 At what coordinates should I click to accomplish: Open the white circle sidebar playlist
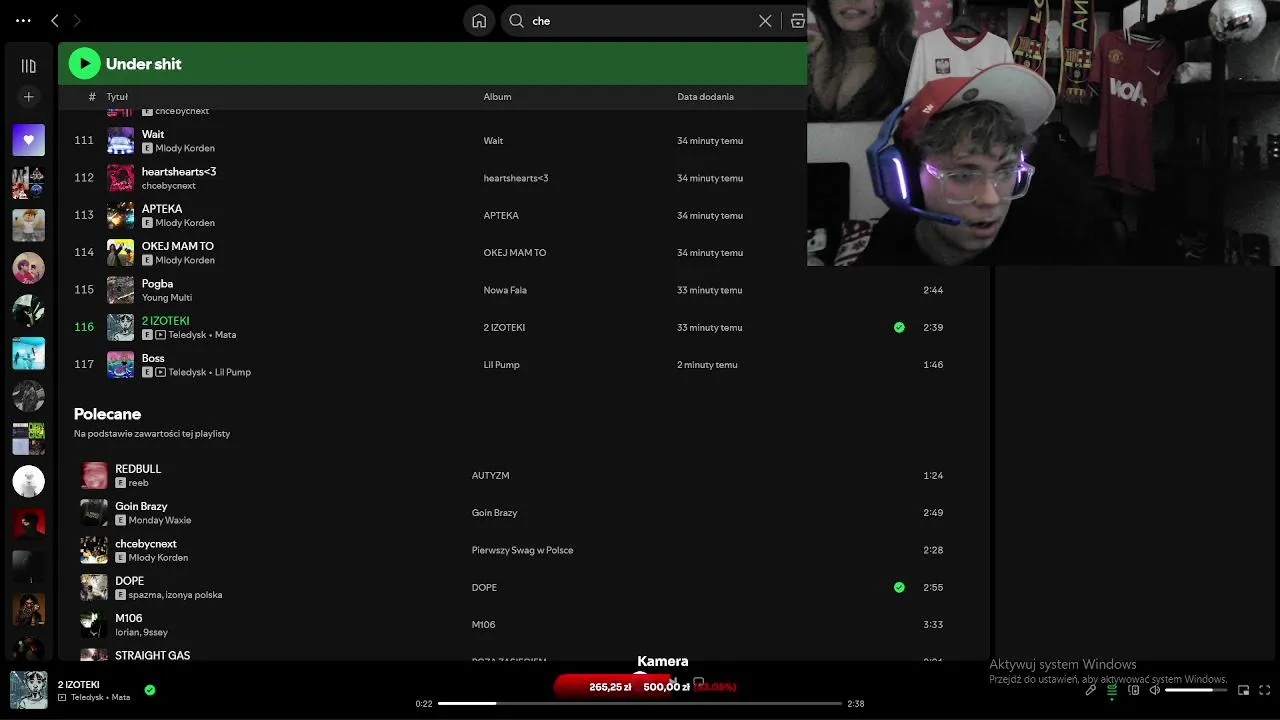(28, 481)
